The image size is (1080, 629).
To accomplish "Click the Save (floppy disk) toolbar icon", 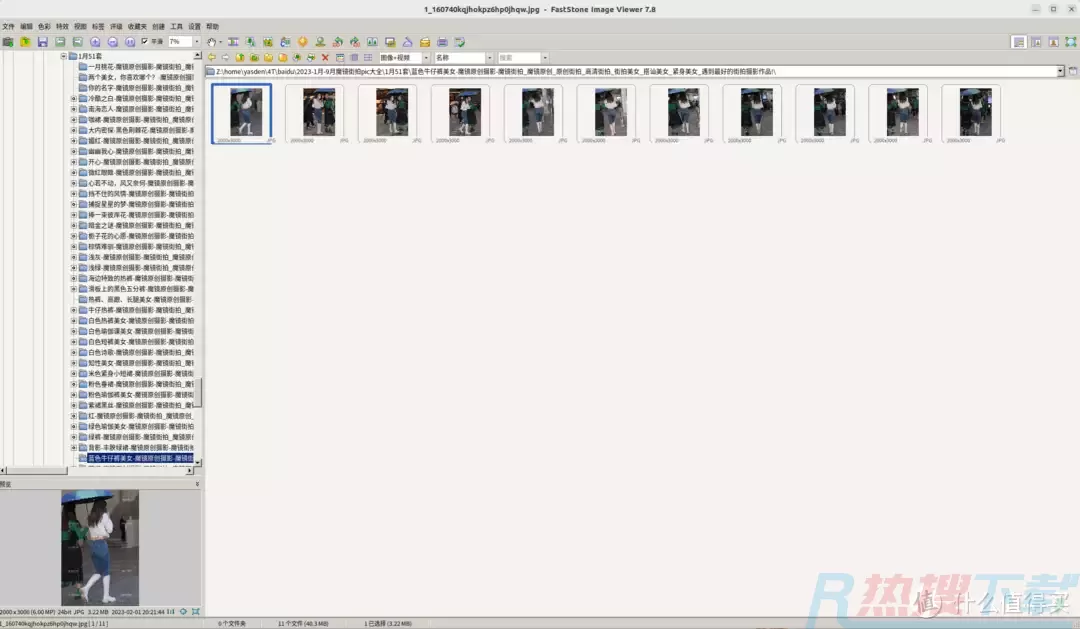I will click(43, 42).
